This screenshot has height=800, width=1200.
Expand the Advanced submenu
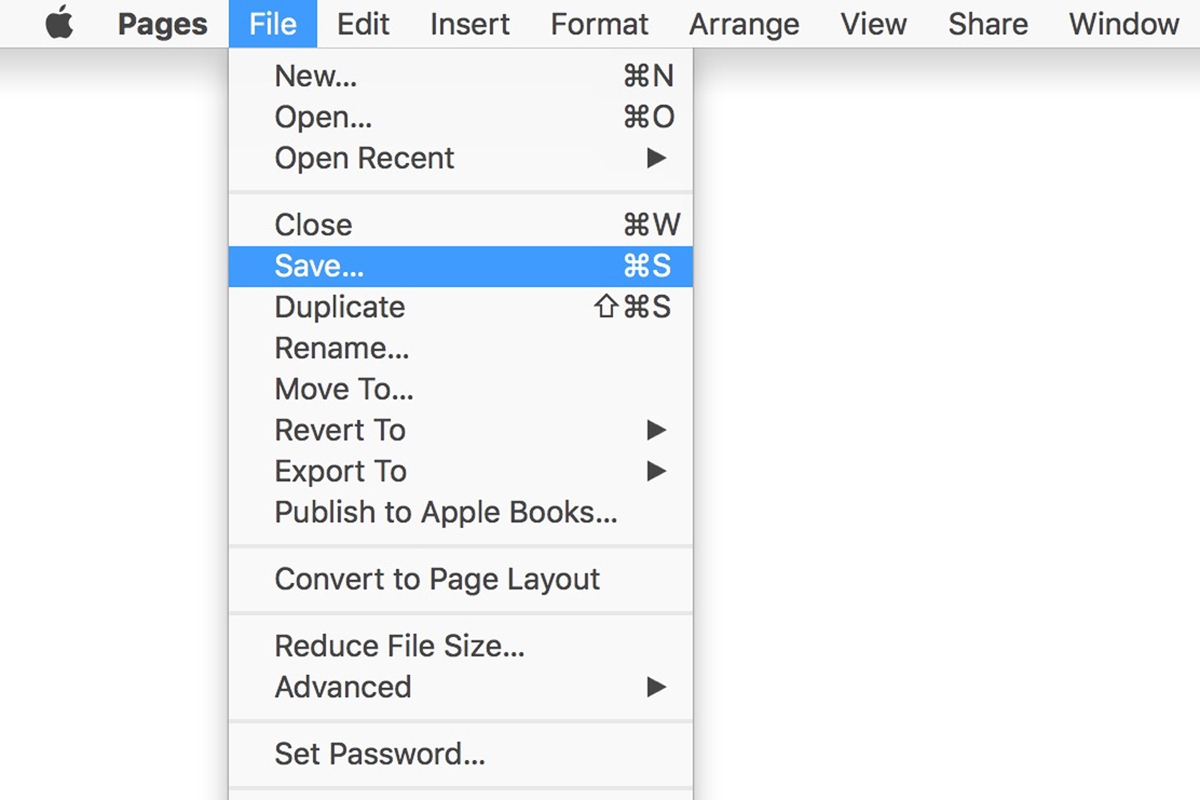461,687
